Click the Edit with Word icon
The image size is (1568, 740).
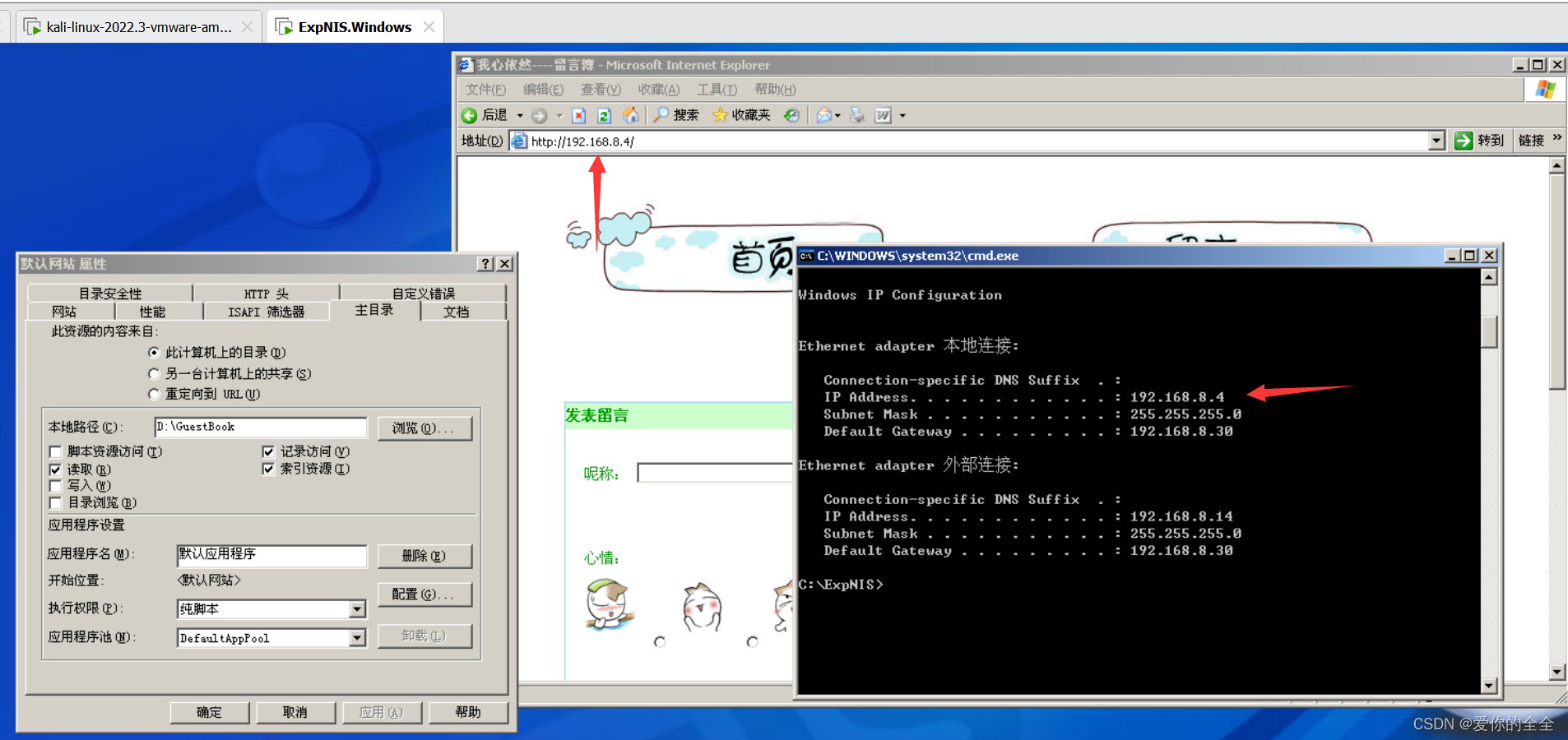(883, 115)
